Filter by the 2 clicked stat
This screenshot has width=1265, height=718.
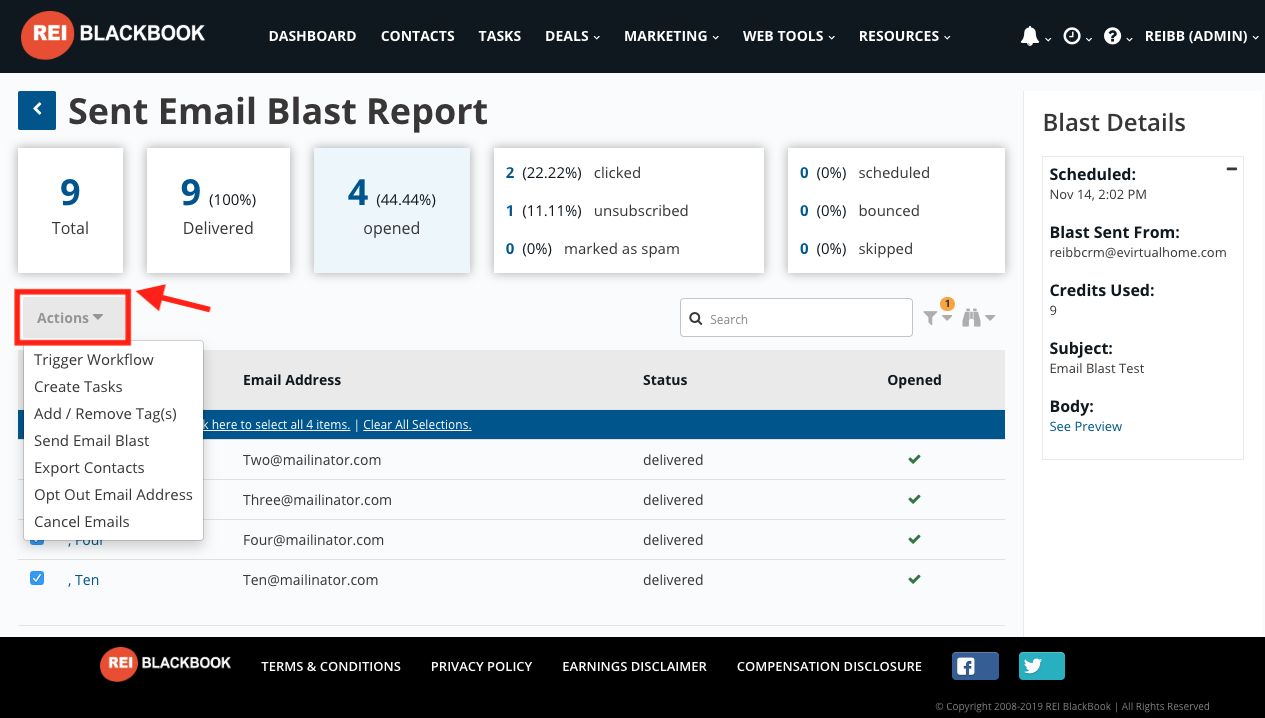[x=573, y=173]
